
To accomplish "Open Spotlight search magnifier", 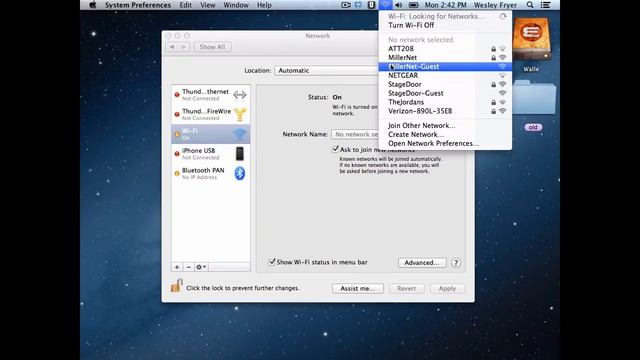I will (x=530, y=5).
